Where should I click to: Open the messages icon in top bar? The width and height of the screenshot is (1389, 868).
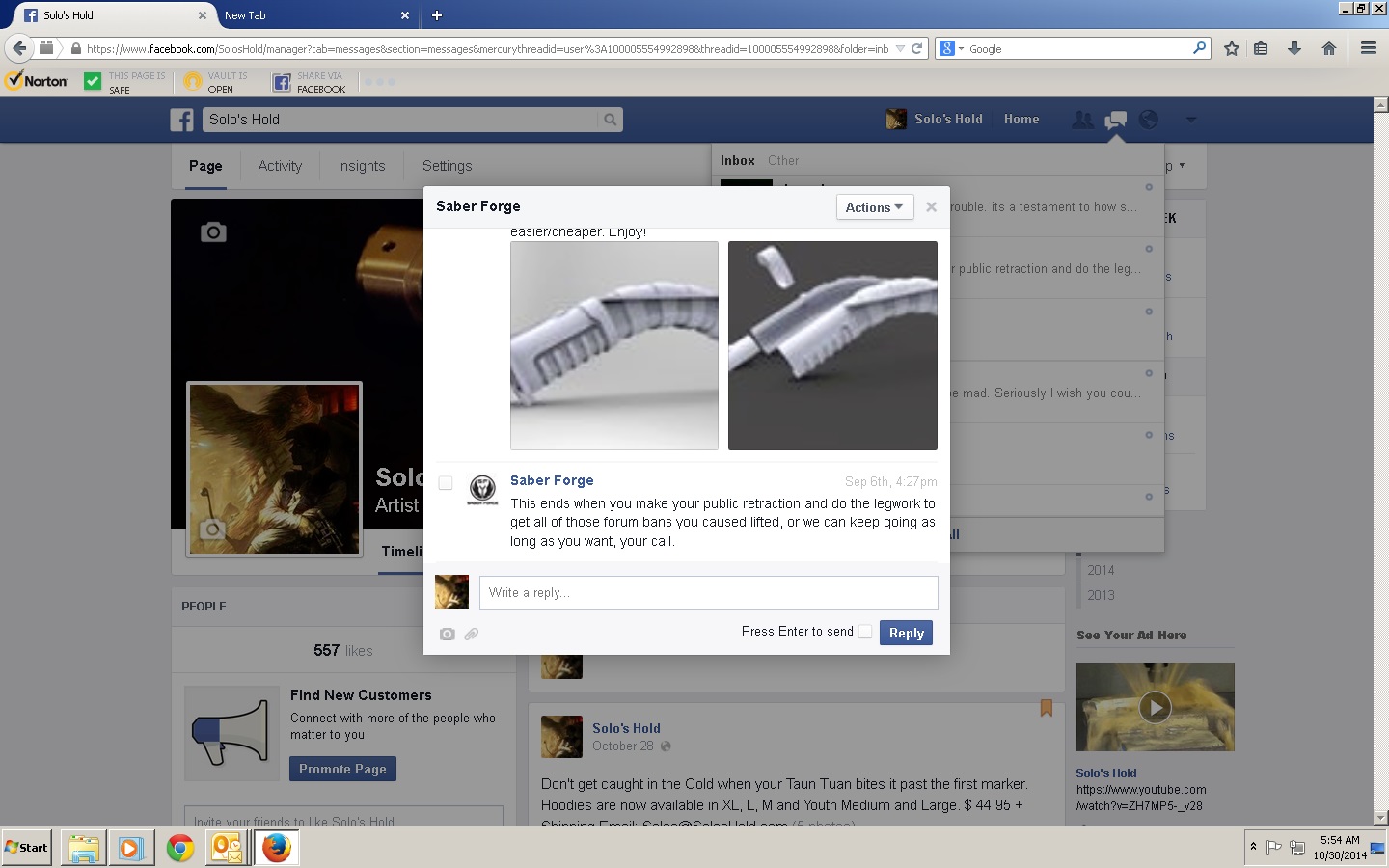pyautogui.click(x=1116, y=120)
